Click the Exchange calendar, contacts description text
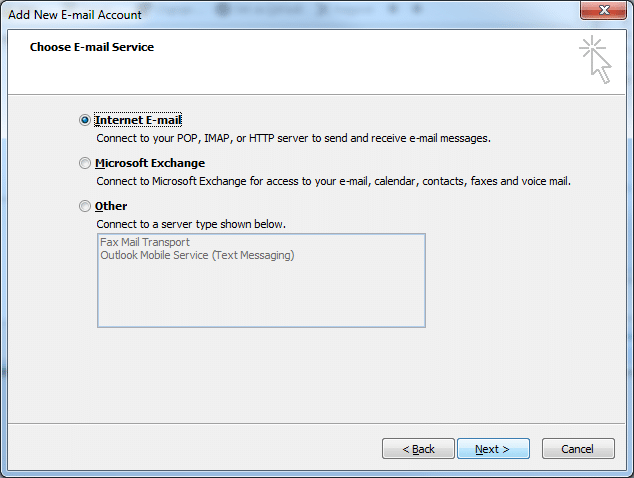 tap(334, 181)
